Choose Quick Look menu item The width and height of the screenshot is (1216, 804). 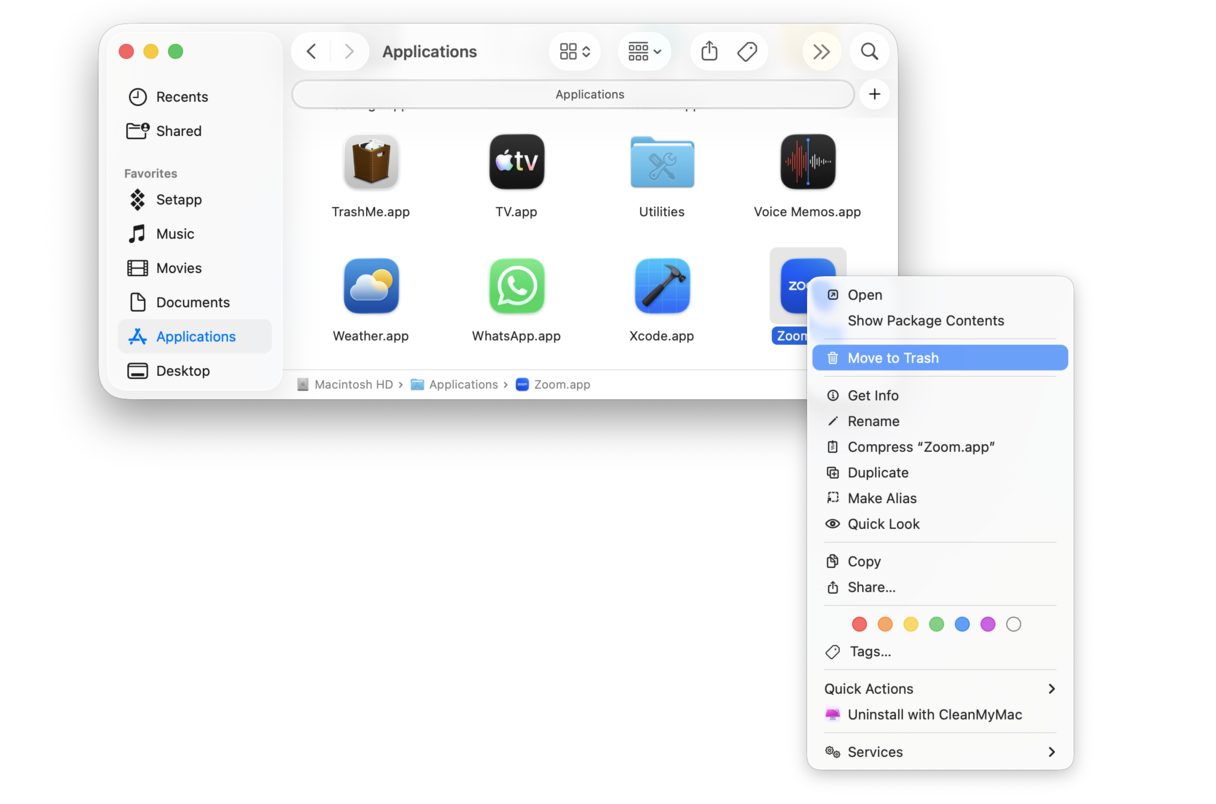(x=940, y=524)
